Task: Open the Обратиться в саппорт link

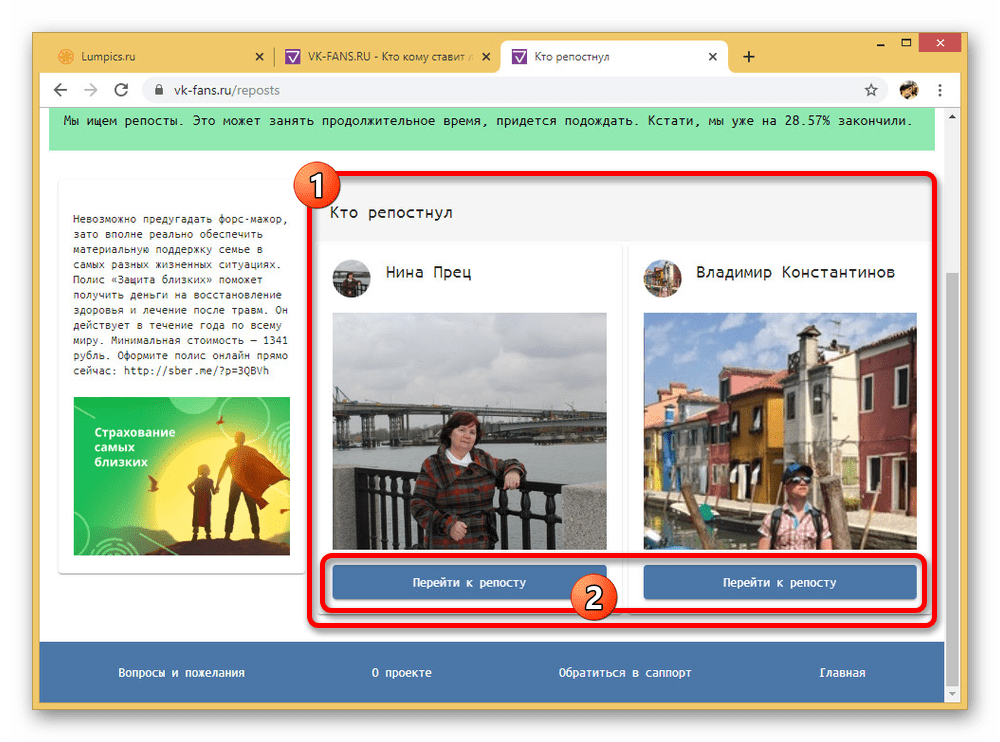Action: click(625, 673)
